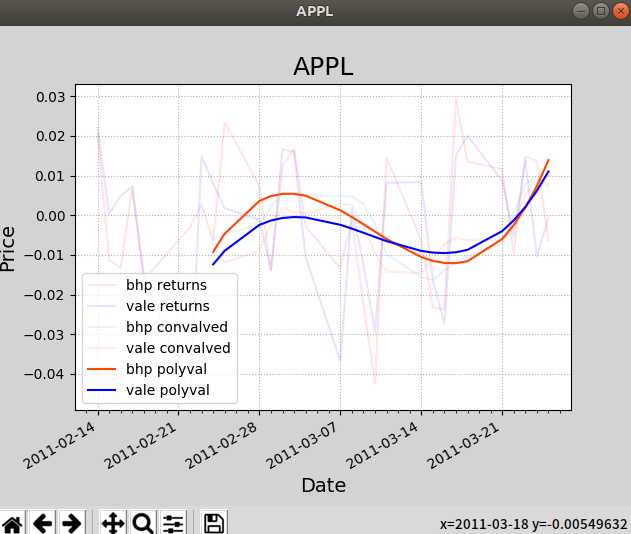
Task: Click the −0.01 y-axis tick label
Action: 44,255
